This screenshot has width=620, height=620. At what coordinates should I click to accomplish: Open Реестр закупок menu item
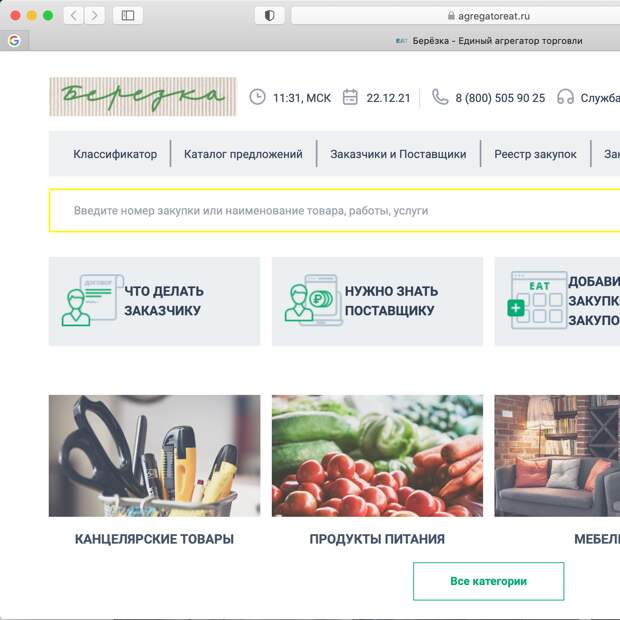pyautogui.click(x=535, y=154)
